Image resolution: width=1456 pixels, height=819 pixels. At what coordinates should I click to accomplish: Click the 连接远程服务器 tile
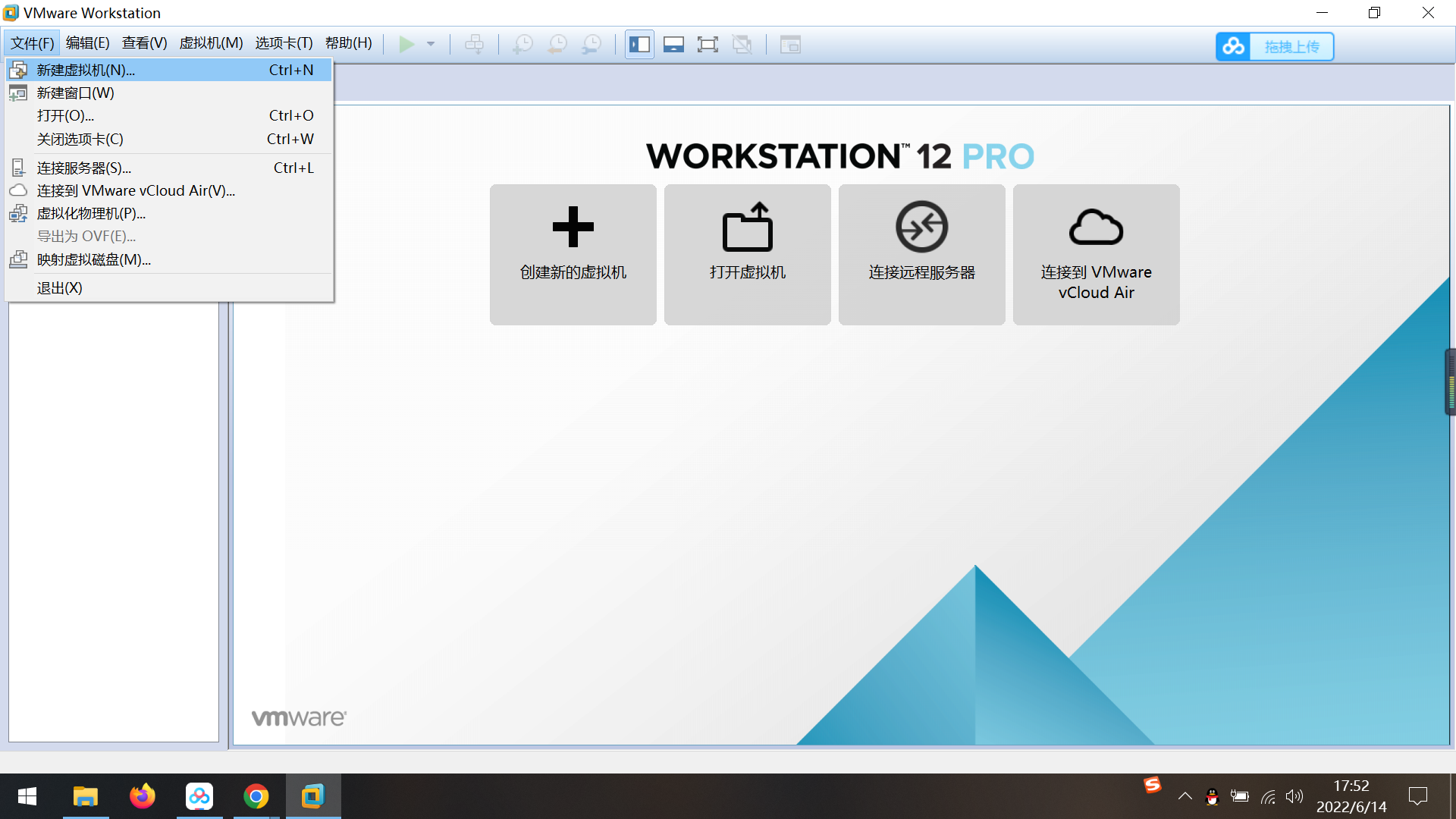(x=922, y=255)
